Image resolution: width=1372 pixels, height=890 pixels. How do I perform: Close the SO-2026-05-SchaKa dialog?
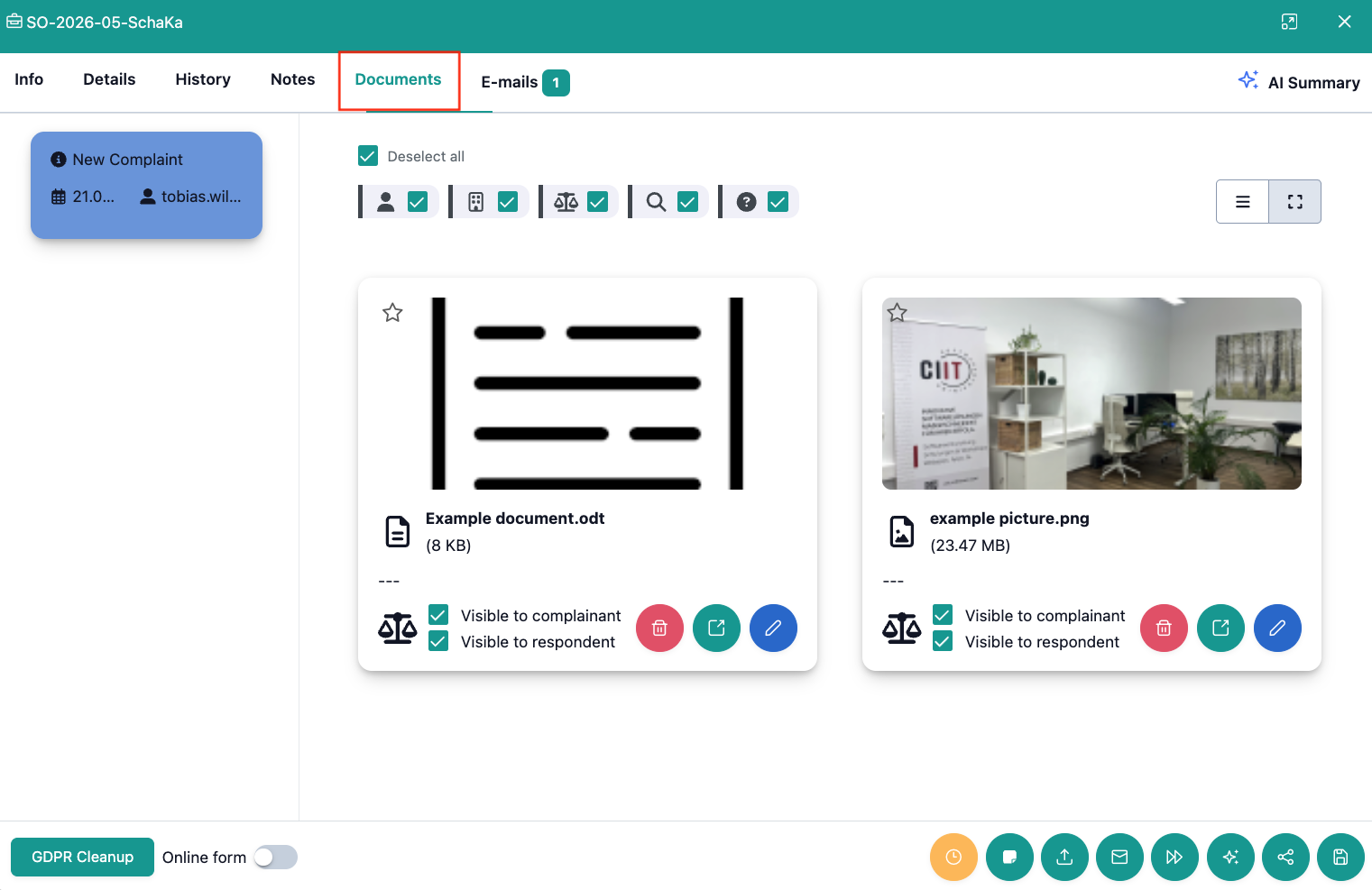click(x=1344, y=22)
